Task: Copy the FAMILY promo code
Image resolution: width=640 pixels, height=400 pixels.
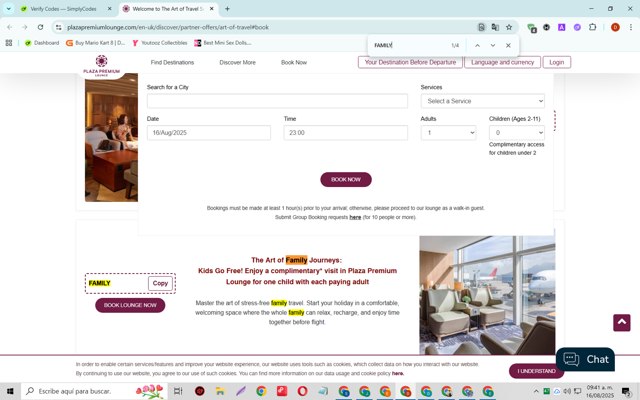Action: pyautogui.click(x=160, y=283)
